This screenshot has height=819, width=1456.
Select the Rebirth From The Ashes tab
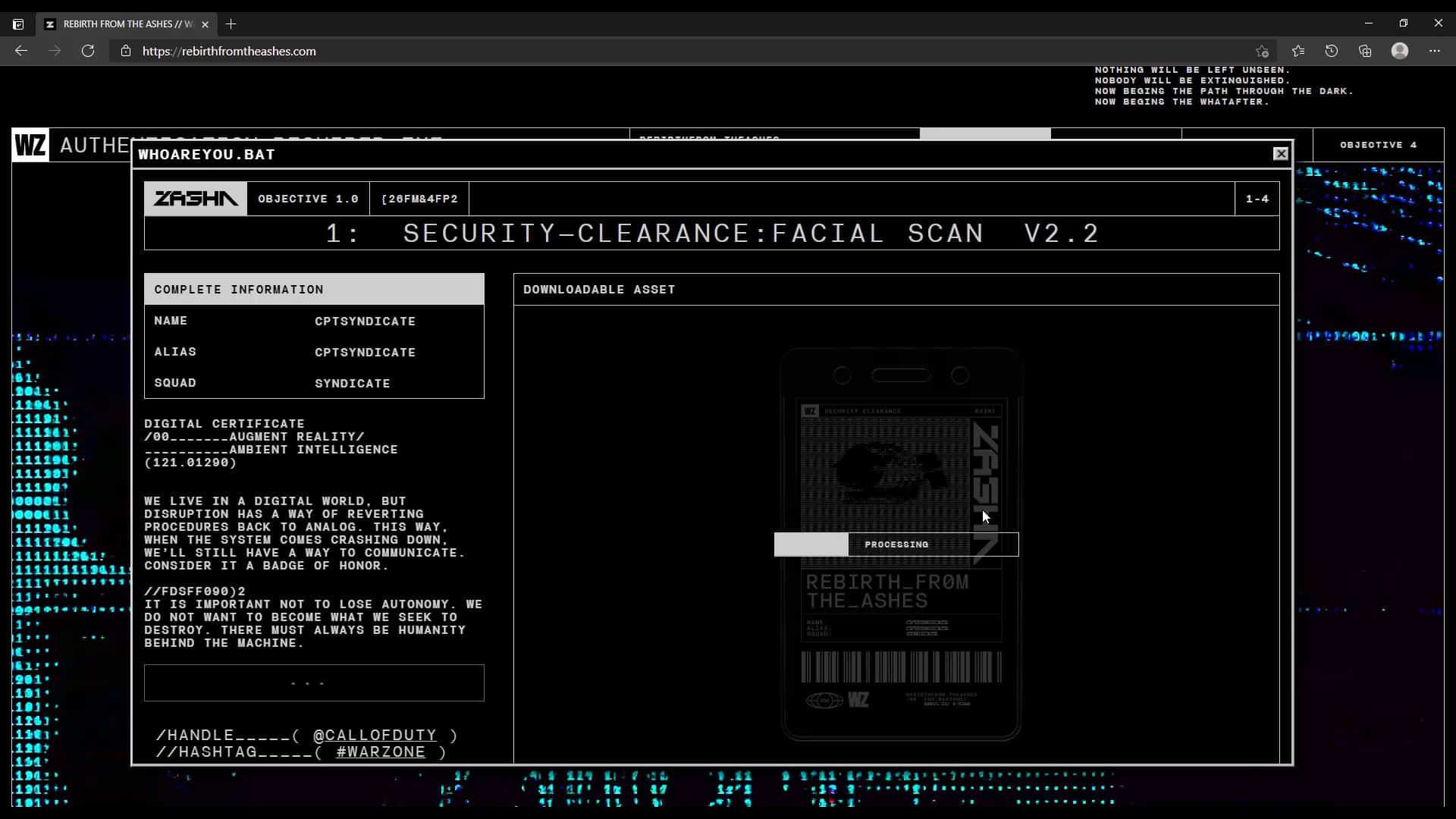point(127,24)
